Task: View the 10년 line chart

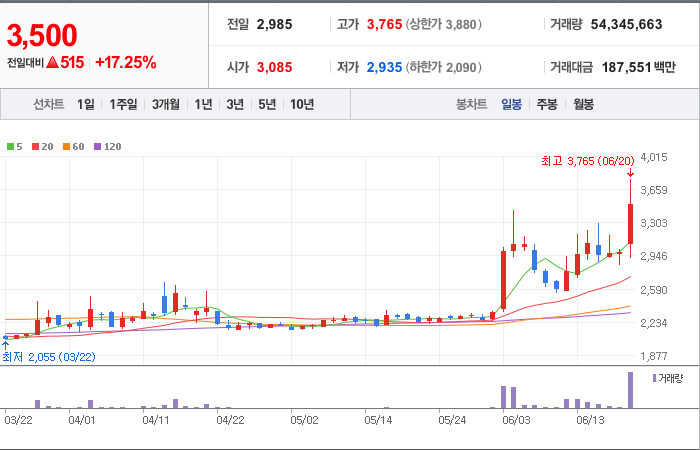Action: pyautogui.click(x=302, y=104)
